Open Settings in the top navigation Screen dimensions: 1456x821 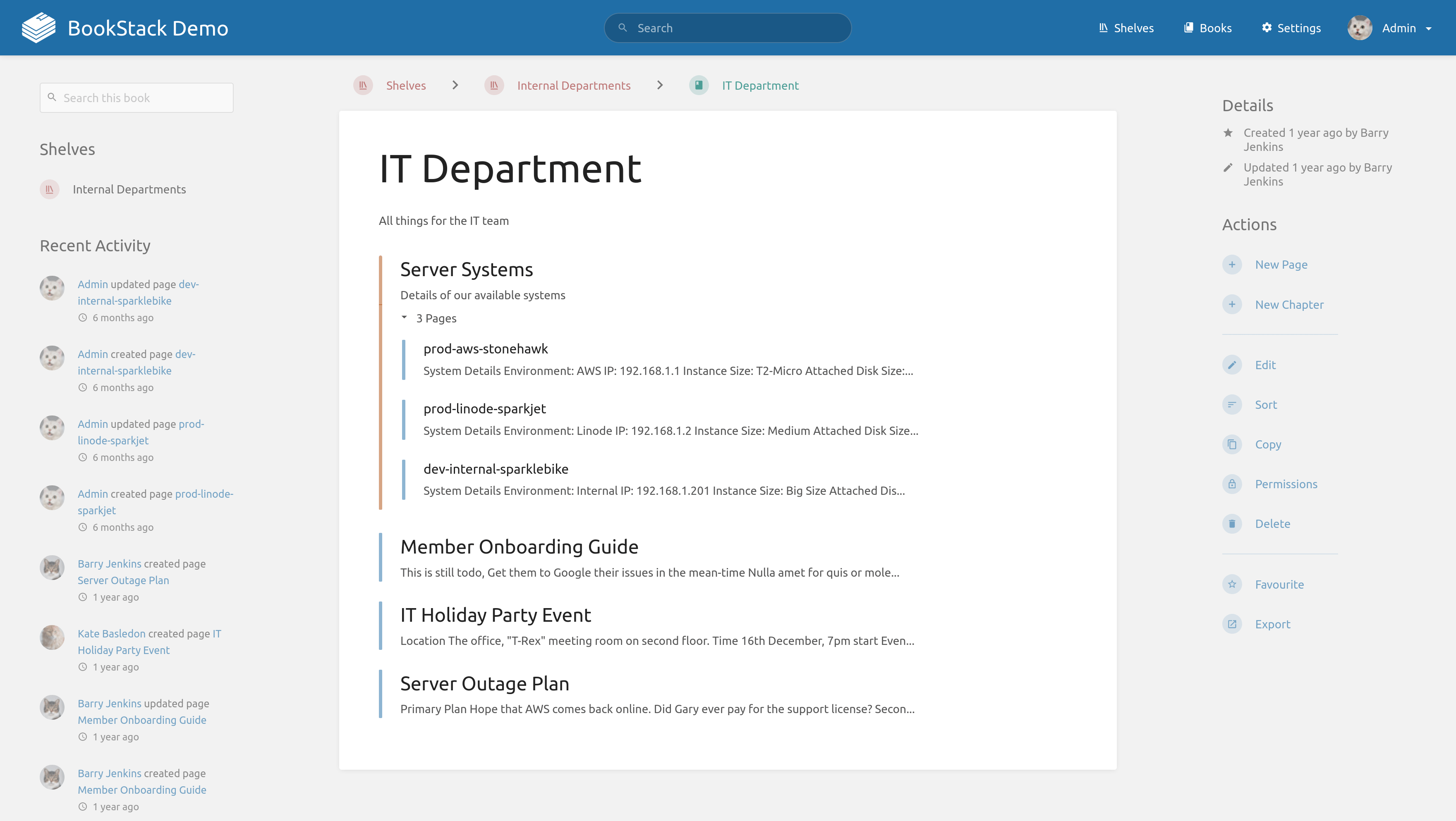[1291, 28]
